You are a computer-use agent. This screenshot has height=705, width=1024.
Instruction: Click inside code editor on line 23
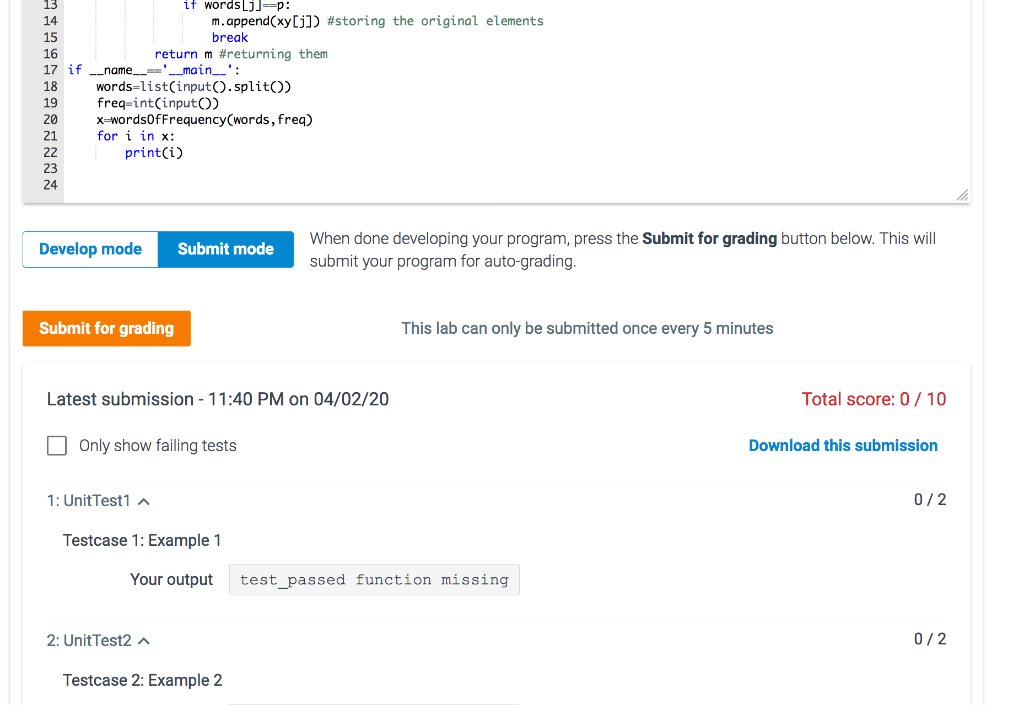(x=516, y=169)
